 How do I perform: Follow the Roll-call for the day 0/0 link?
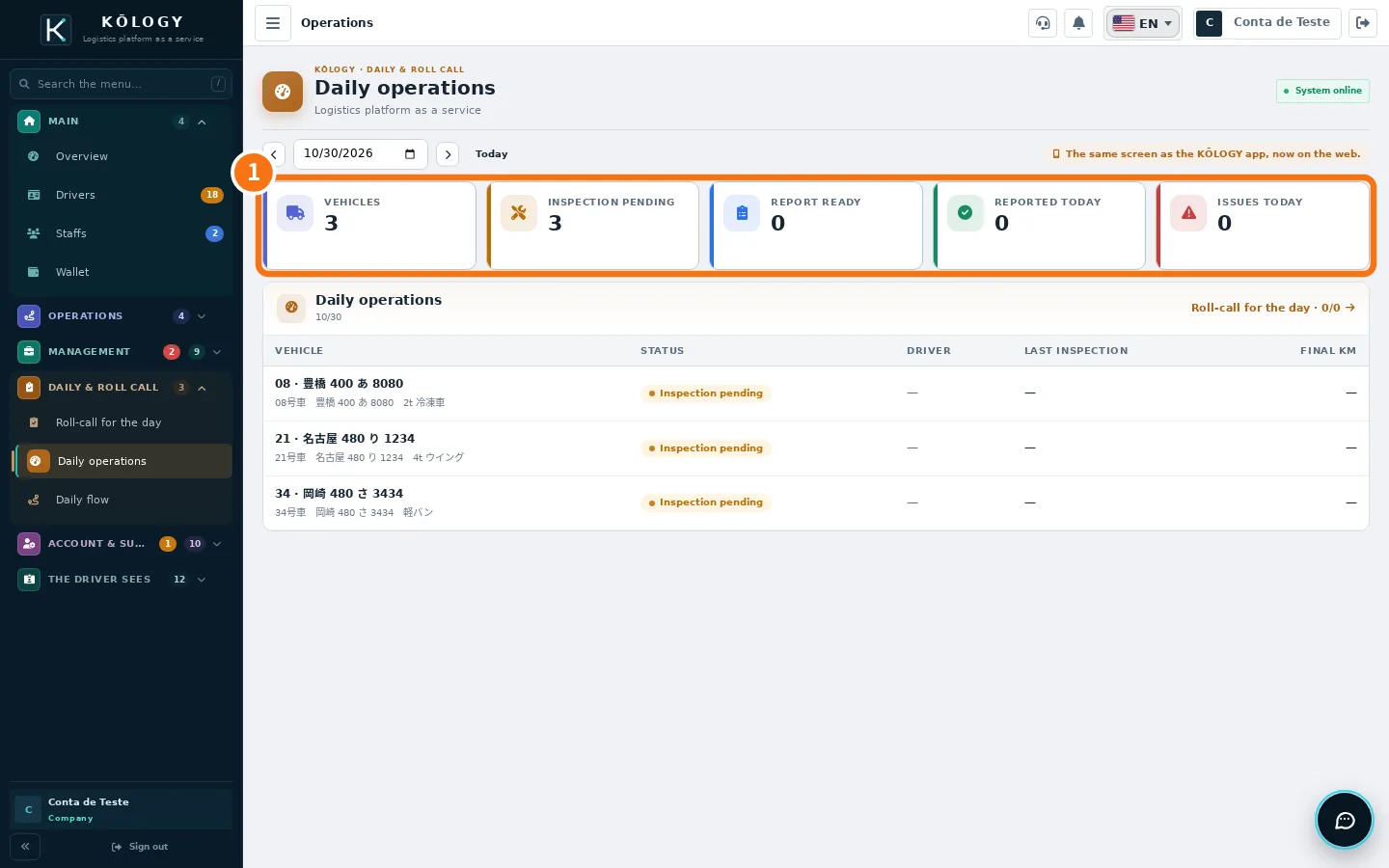pyautogui.click(x=1273, y=308)
